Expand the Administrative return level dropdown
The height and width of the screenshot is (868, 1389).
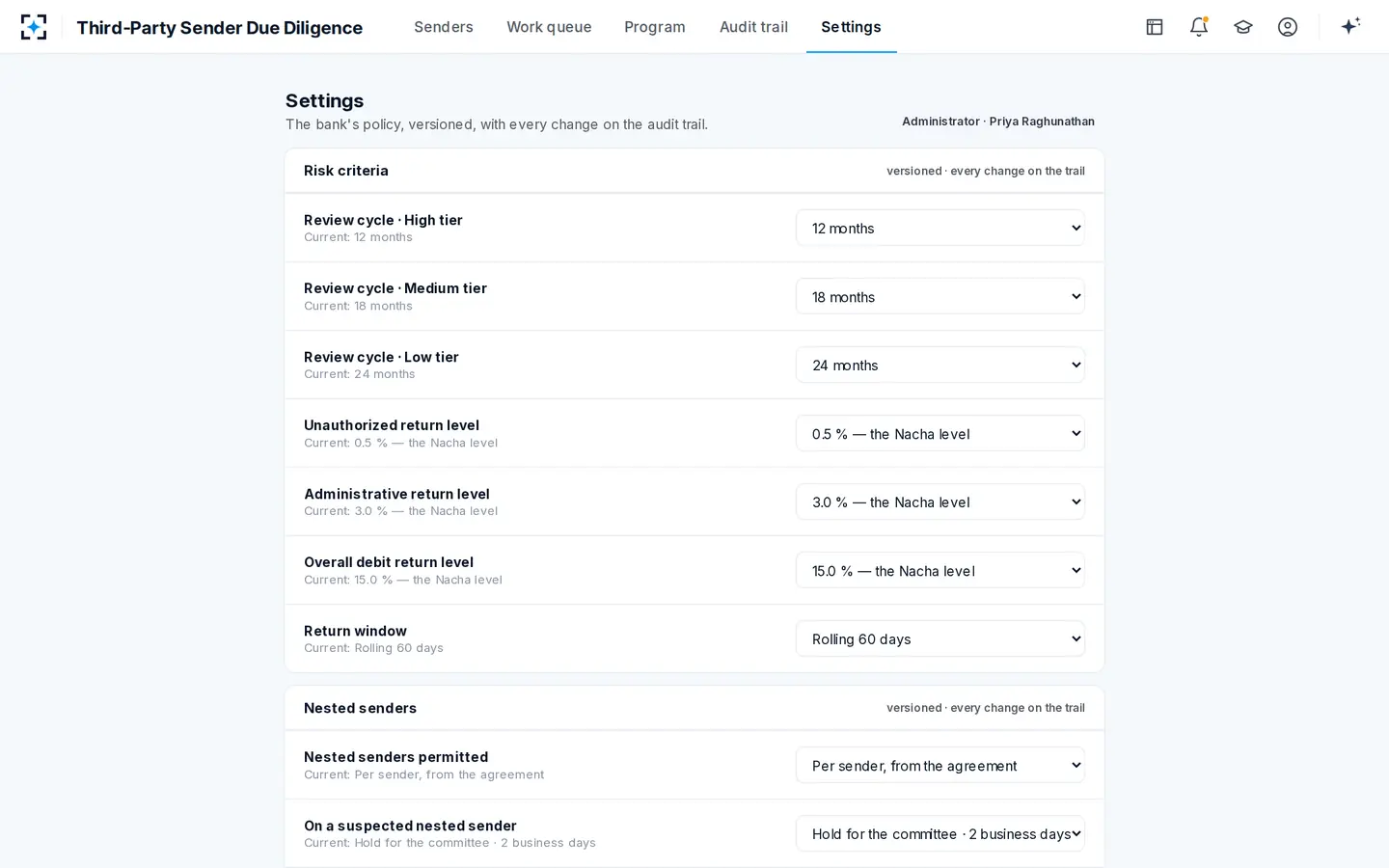coord(940,502)
